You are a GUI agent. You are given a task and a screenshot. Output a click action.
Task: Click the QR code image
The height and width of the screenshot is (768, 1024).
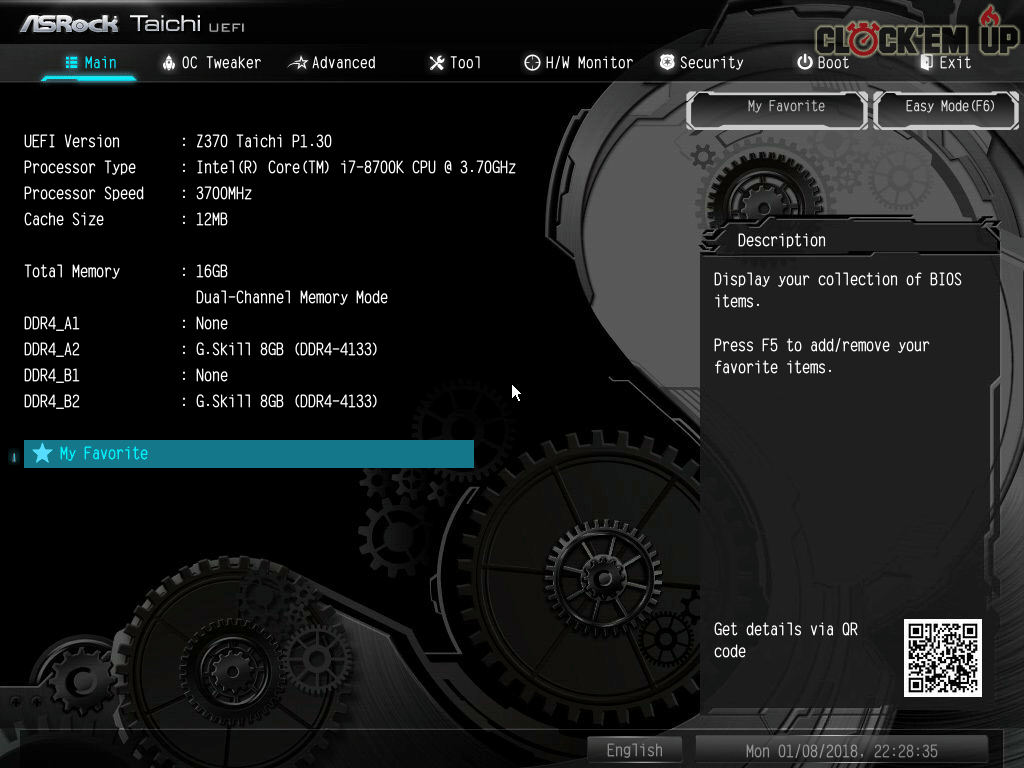tap(942, 657)
